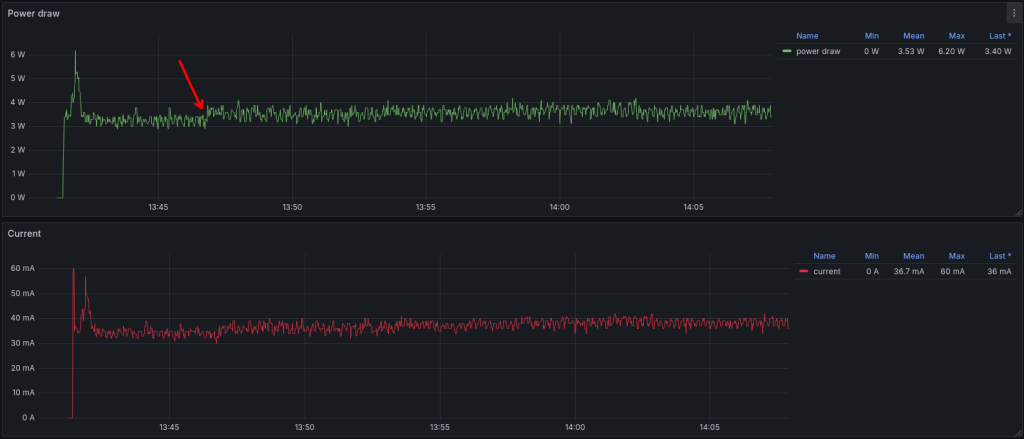Sort Current legend by Min column
Image resolution: width=1024 pixels, height=439 pixels.
coord(871,255)
